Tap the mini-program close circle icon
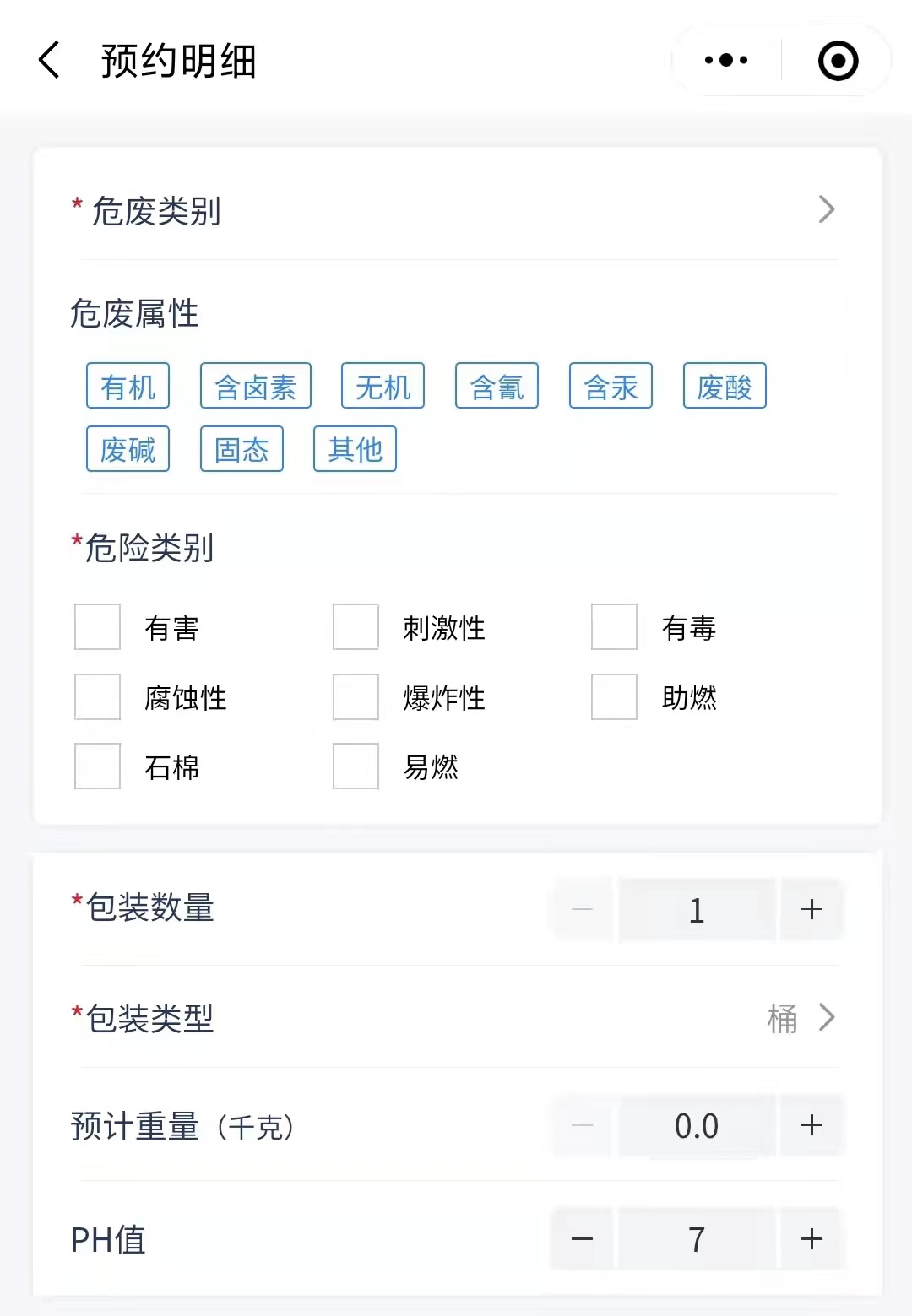Image resolution: width=912 pixels, height=1316 pixels. (x=838, y=61)
